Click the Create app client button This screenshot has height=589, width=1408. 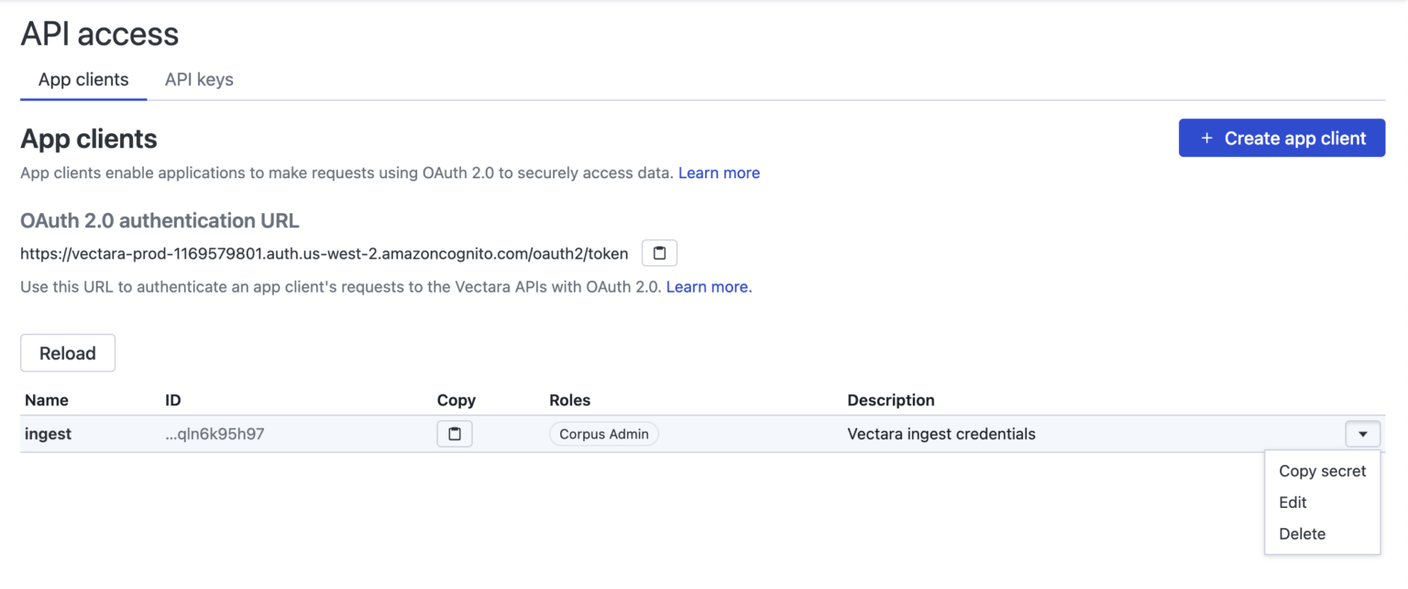coord(1281,138)
